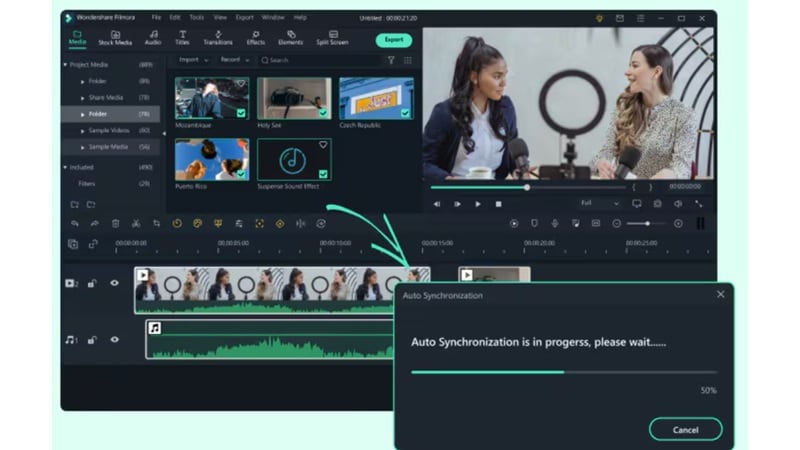The height and width of the screenshot is (450, 800).
Task: Open the motion tracking target icon
Action: pos(259,223)
